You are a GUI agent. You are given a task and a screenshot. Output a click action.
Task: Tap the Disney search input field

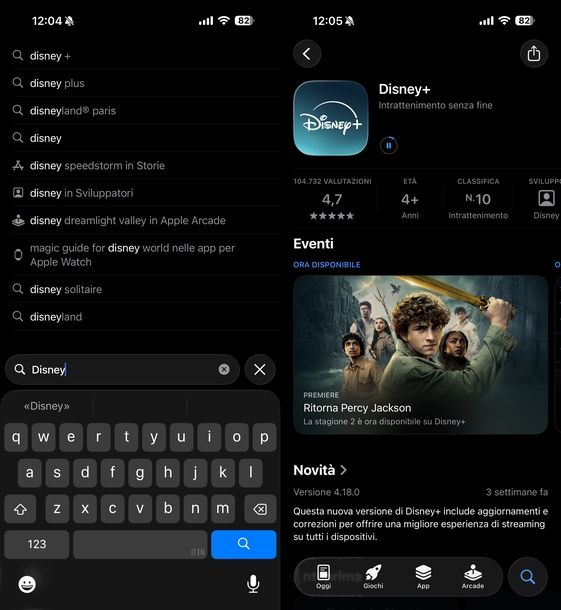click(122, 370)
